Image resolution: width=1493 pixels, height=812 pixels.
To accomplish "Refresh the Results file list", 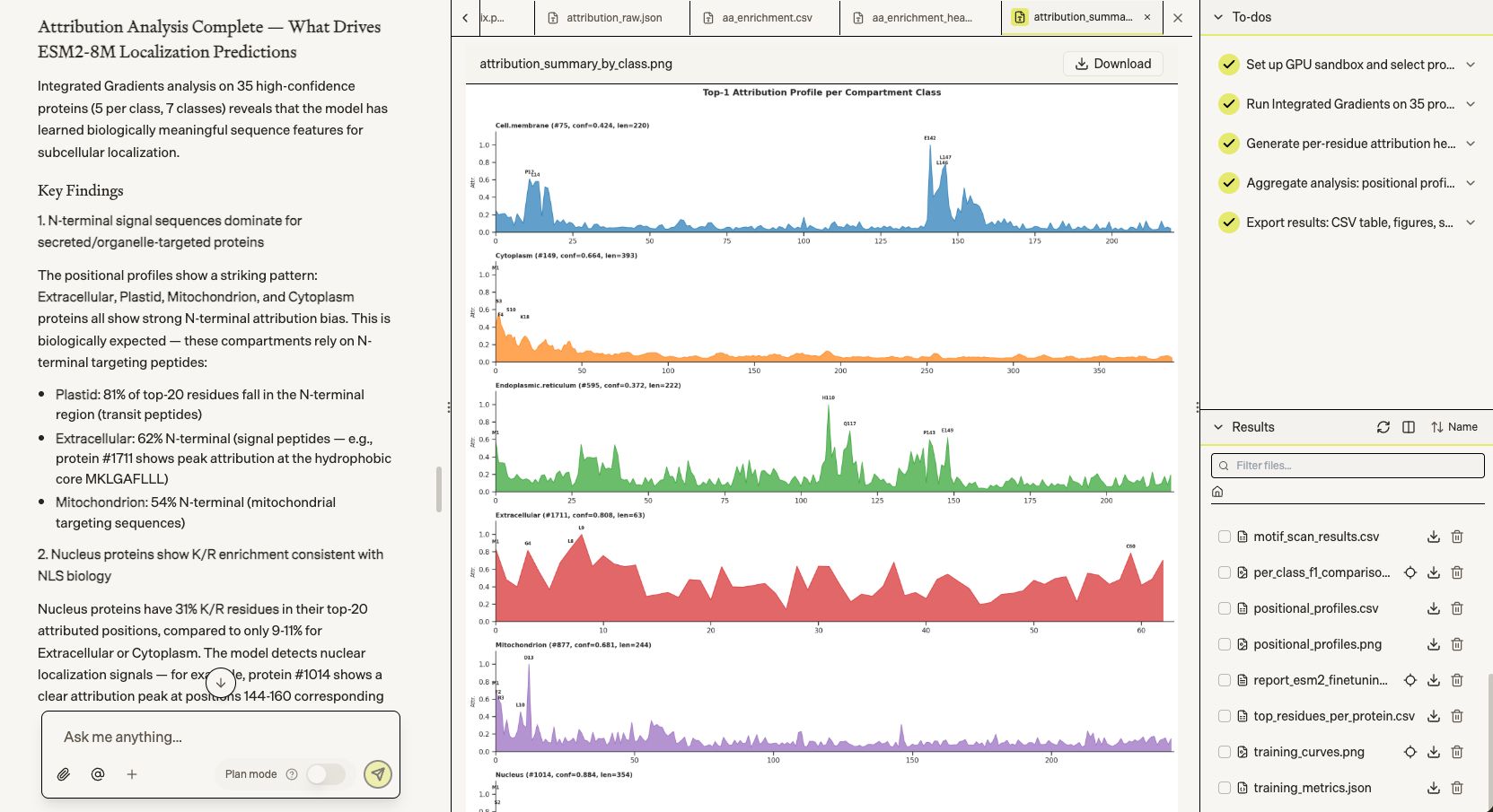I will click(x=1383, y=427).
